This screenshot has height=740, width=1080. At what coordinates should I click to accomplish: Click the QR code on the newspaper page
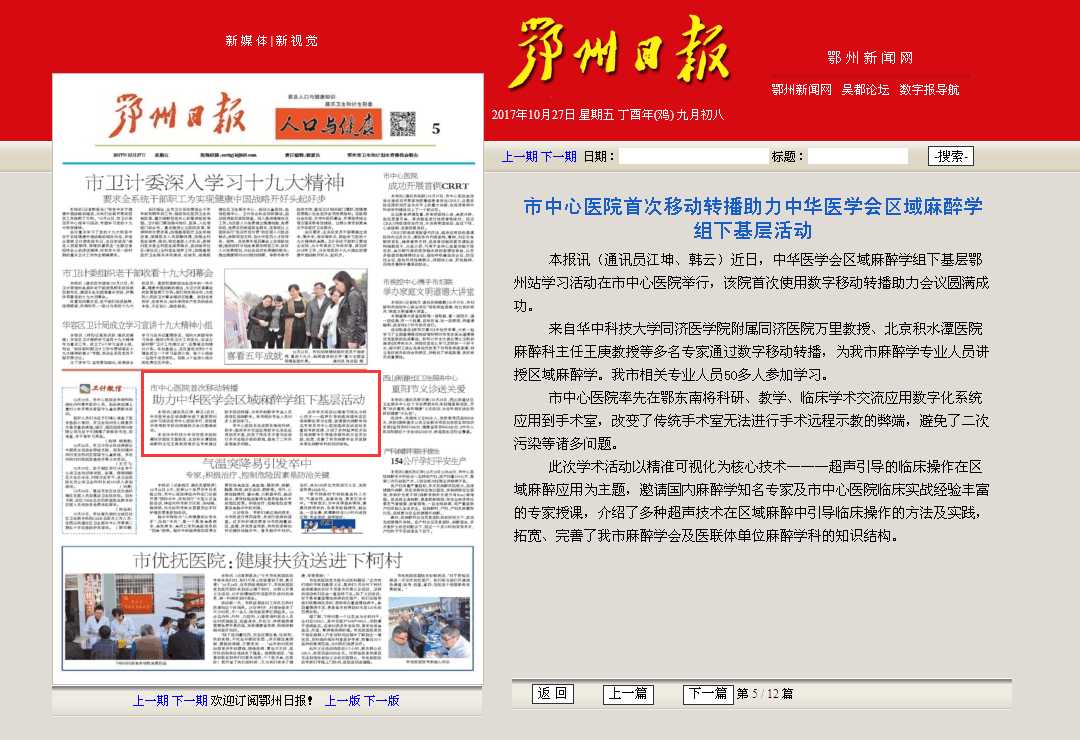point(403,124)
